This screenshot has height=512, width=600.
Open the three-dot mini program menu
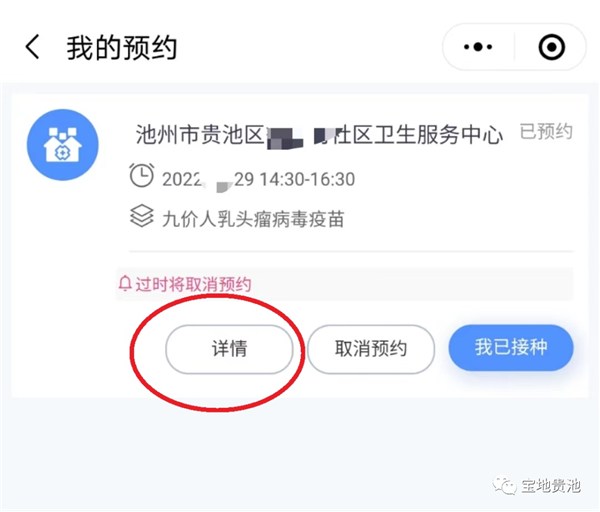tap(478, 47)
